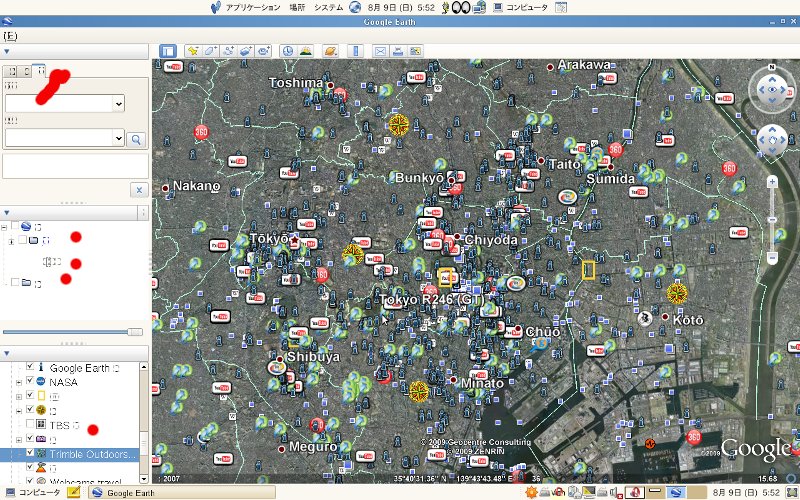This screenshot has width=800, height=500.
Task: Open the (E) menu in menu bar
Action: pyautogui.click(x=10, y=36)
